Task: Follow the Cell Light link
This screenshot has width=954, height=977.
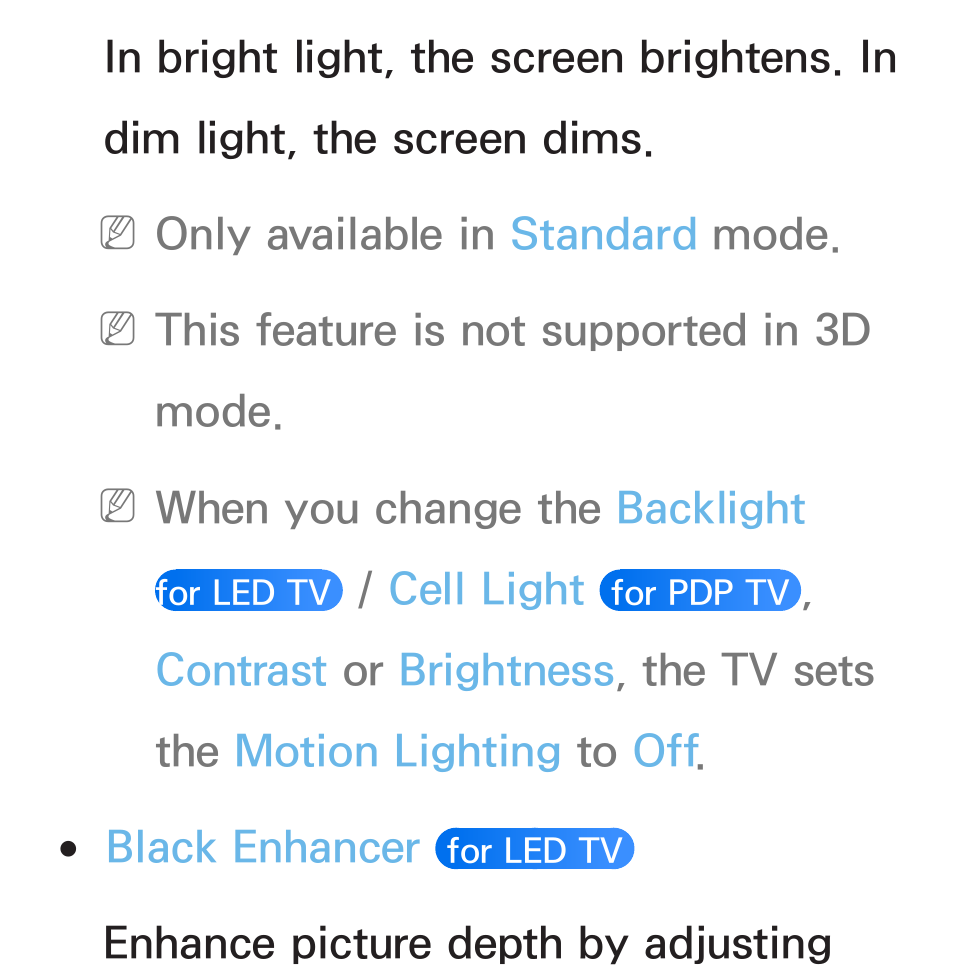Action: coord(486,589)
